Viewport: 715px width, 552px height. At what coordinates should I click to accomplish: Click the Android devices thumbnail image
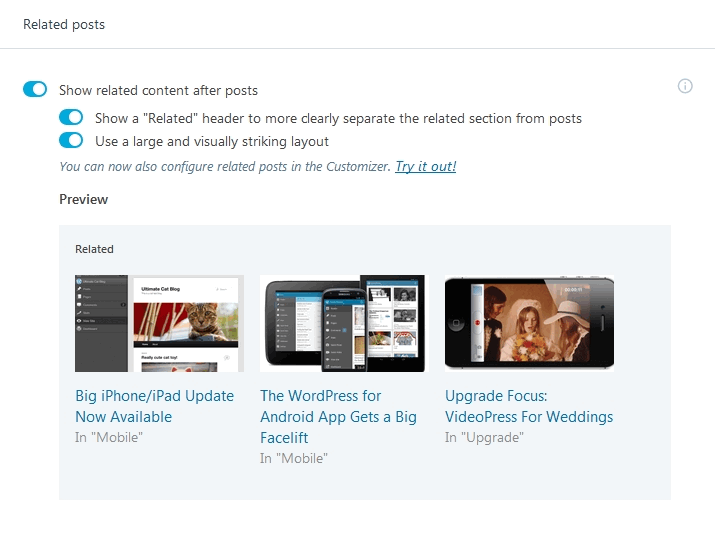tap(344, 323)
